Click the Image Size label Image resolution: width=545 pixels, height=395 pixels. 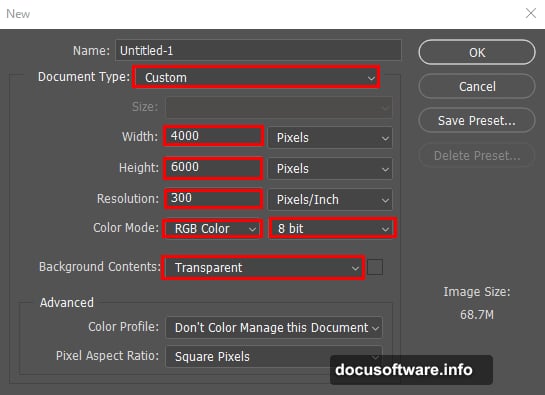(477, 291)
